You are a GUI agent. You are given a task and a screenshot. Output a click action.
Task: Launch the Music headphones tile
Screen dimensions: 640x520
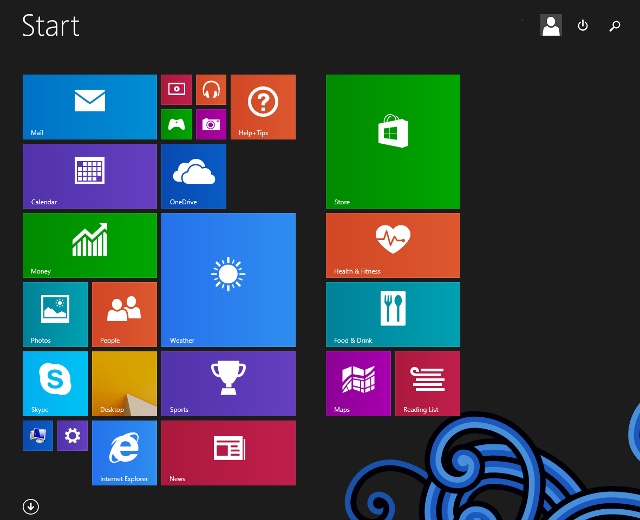click(211, 90)
